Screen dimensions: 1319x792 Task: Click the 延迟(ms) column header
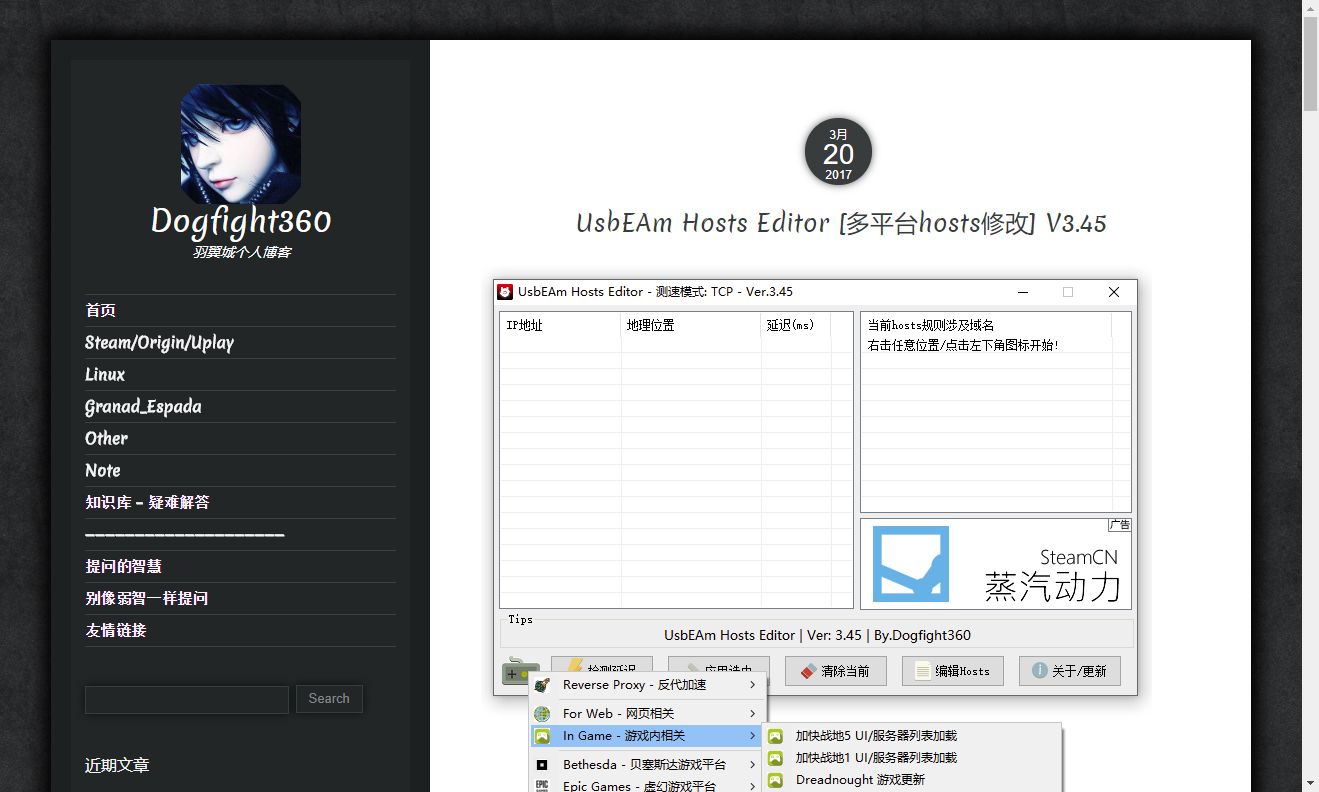[x=796, y=325]
